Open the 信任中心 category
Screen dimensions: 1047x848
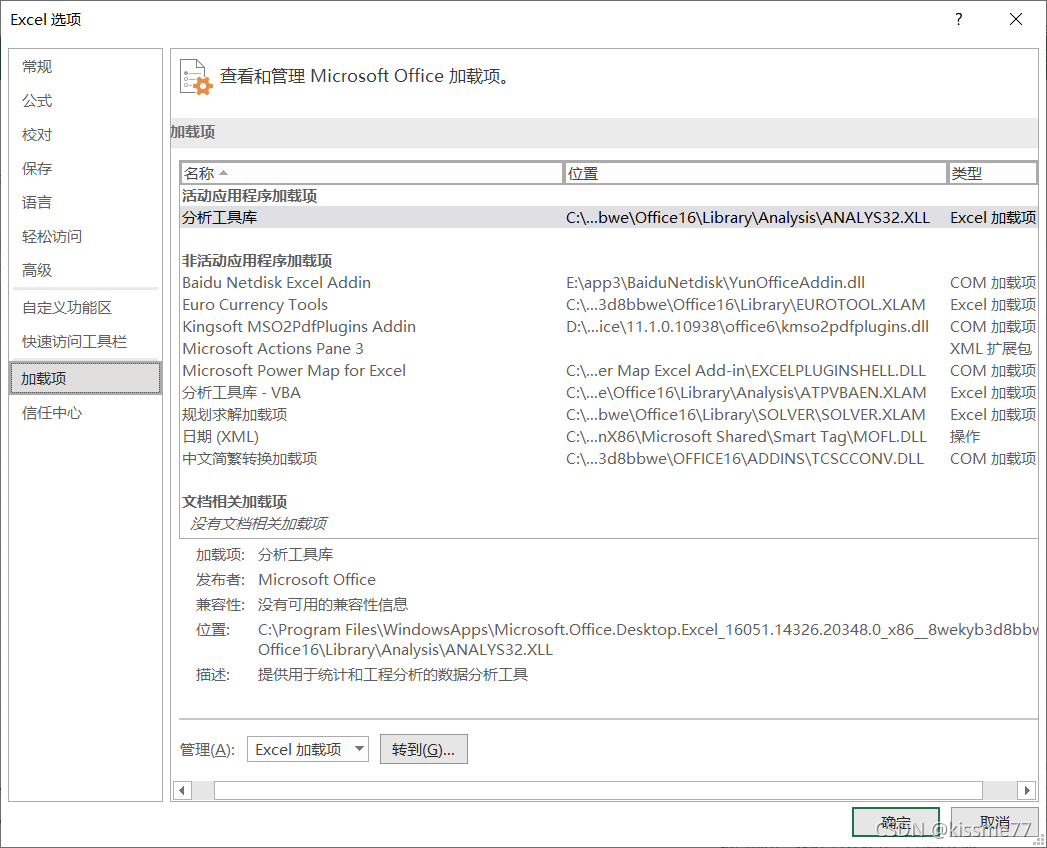click(x=85, y=413)
